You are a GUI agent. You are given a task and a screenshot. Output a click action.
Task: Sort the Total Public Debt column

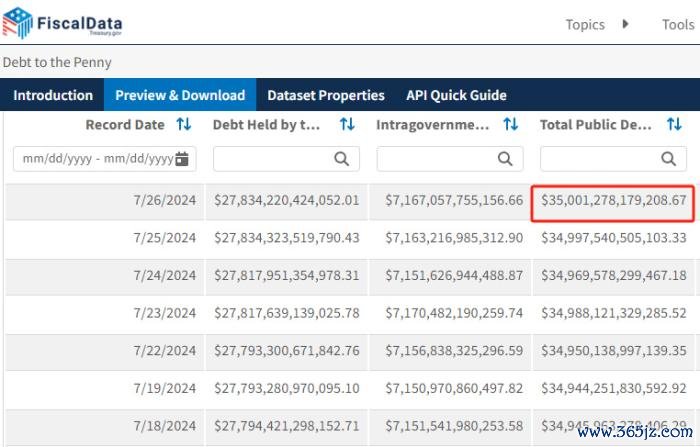pos(674,125)
